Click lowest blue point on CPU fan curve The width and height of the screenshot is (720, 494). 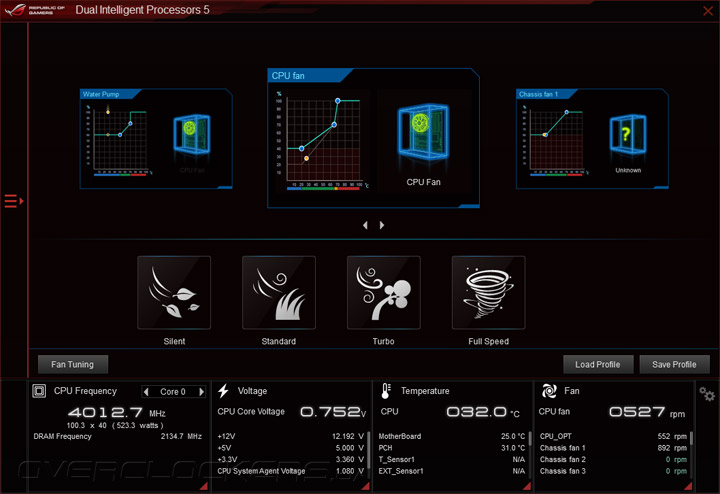[x=301, y=148]
